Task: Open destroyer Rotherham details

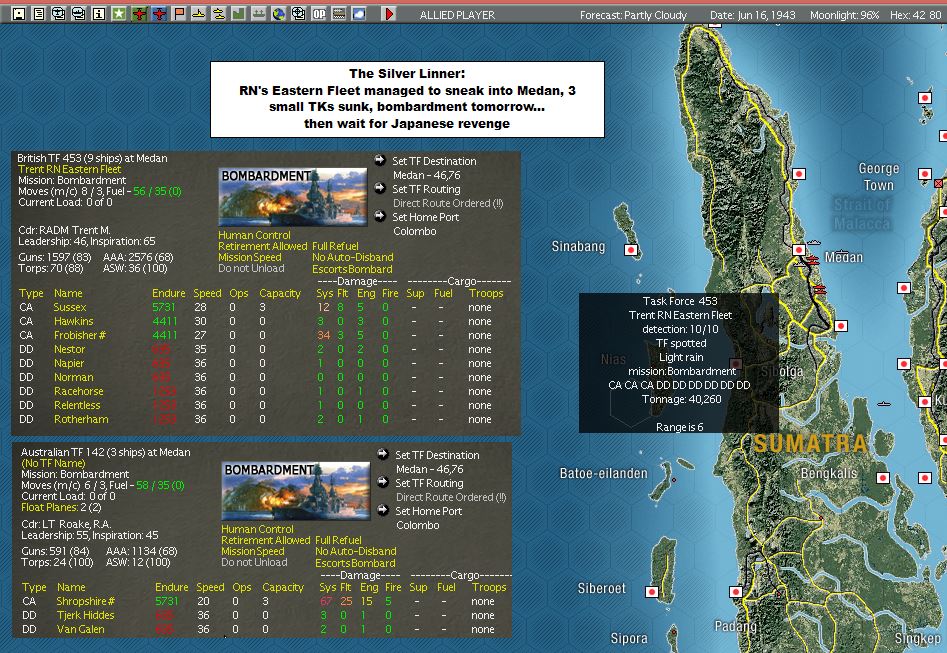Action: click(x=81, y=419)
